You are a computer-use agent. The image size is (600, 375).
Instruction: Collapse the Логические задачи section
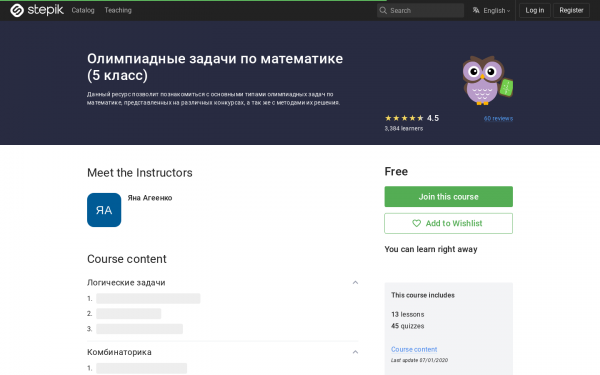pos(355,283)
